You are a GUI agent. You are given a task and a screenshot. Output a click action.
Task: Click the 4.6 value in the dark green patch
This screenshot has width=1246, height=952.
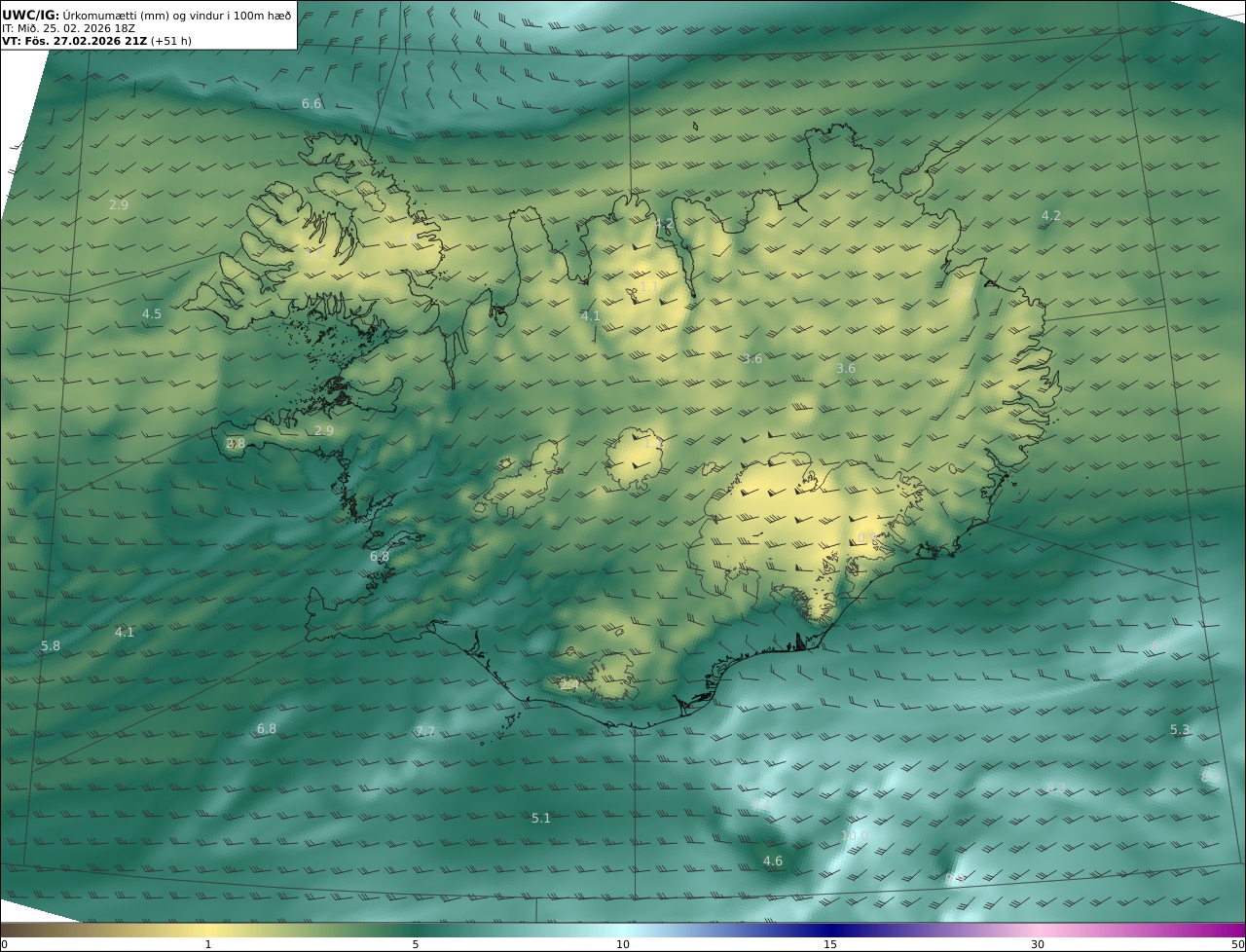[773, 860]
